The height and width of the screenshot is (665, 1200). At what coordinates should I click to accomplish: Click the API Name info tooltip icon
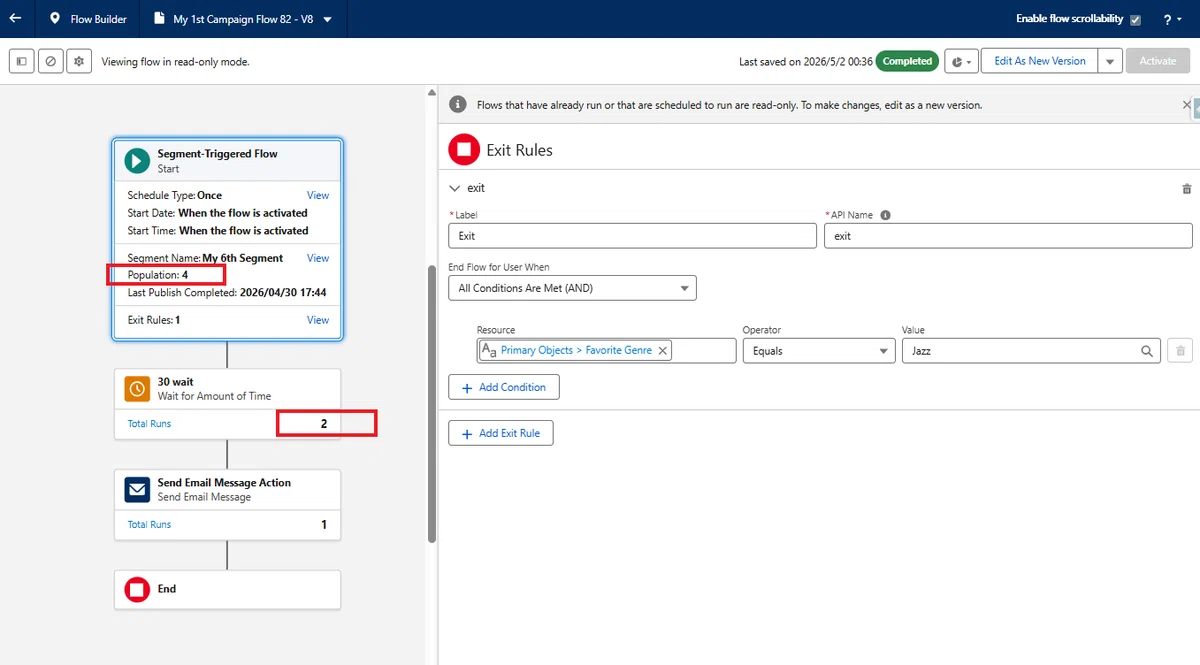click(885, 215)
